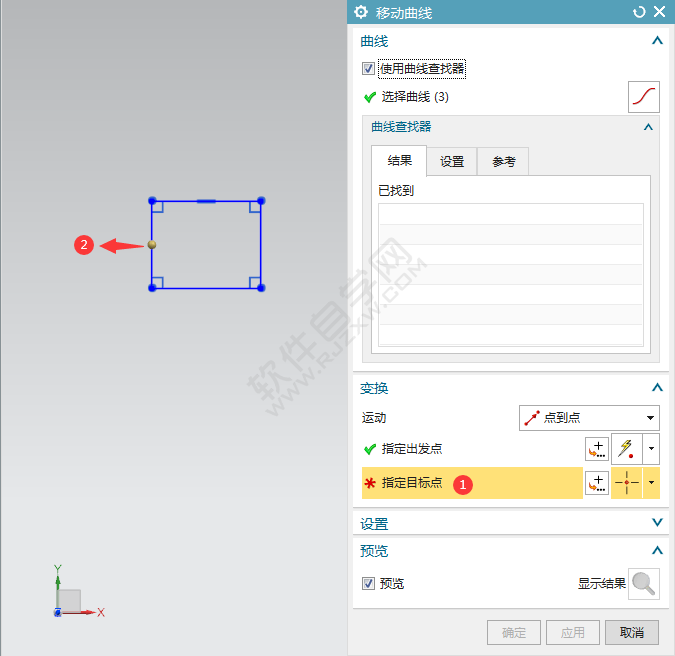Click the 应用 button
This screenshot has width=675, height=656.
click(573, 632)
